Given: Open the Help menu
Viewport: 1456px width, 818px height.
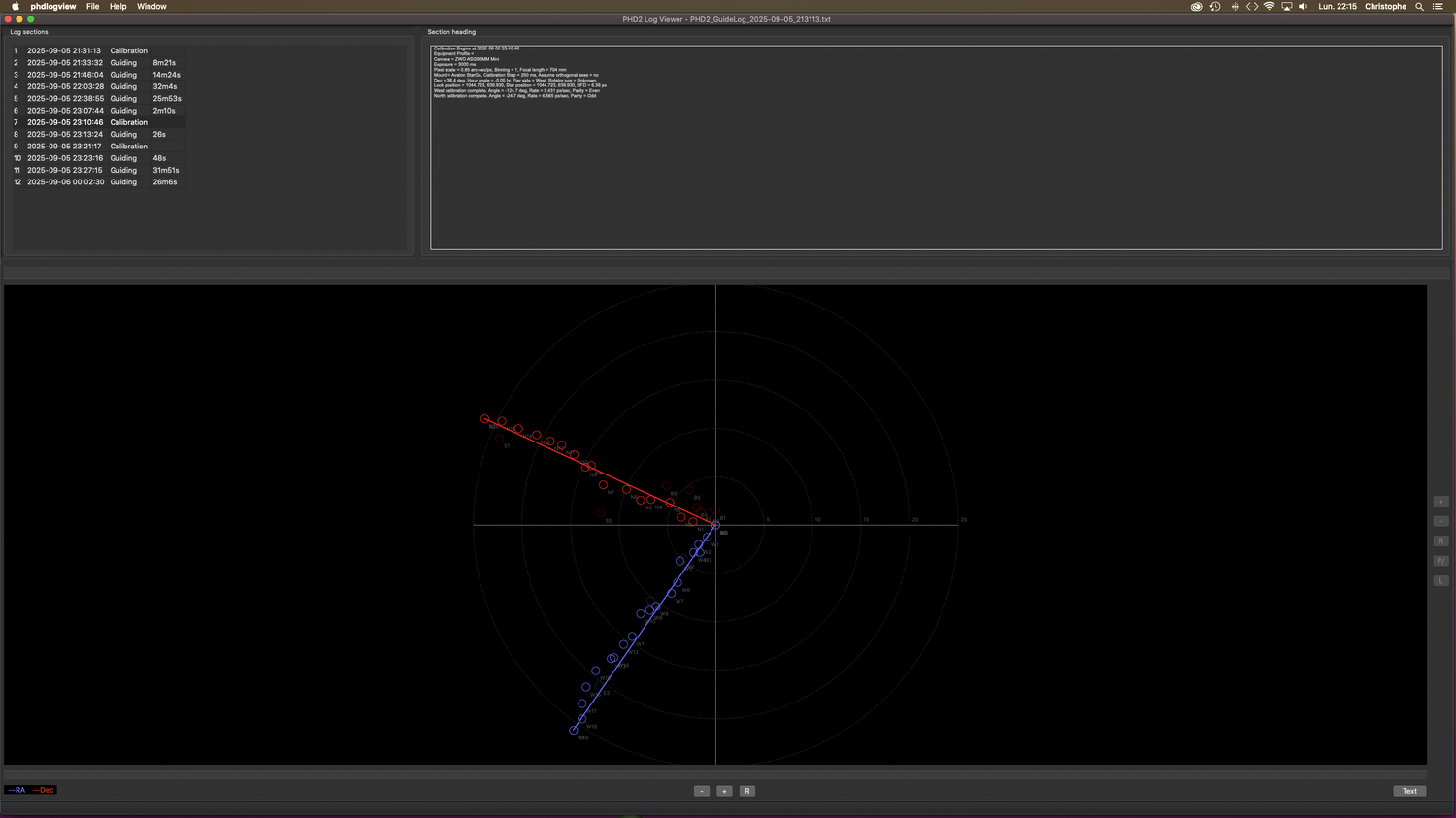Looking at the screenshot, I should click(x=118, y=6).
